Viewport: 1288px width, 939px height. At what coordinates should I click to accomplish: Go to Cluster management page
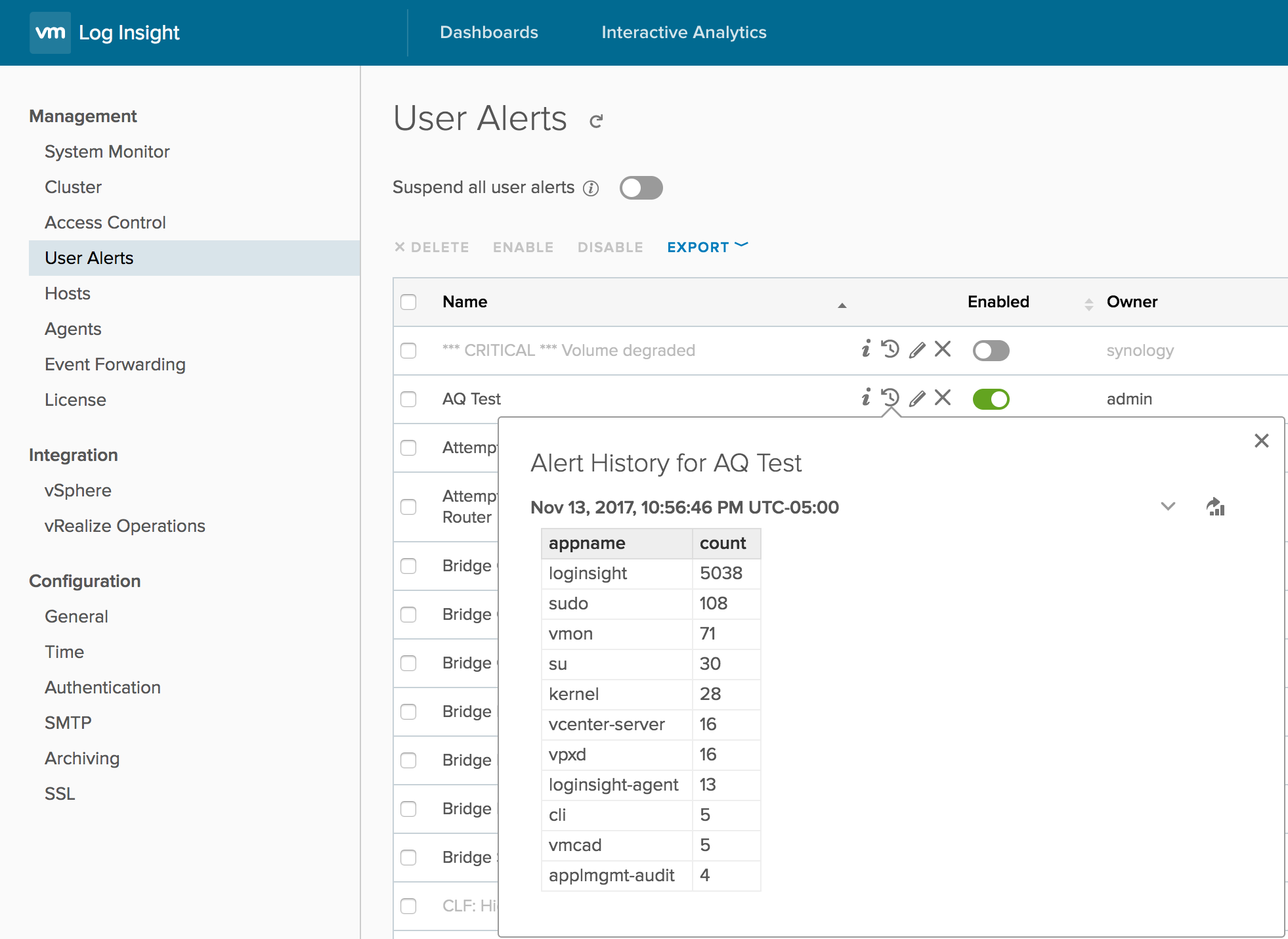pyautogui.click(x=73, y=187)
